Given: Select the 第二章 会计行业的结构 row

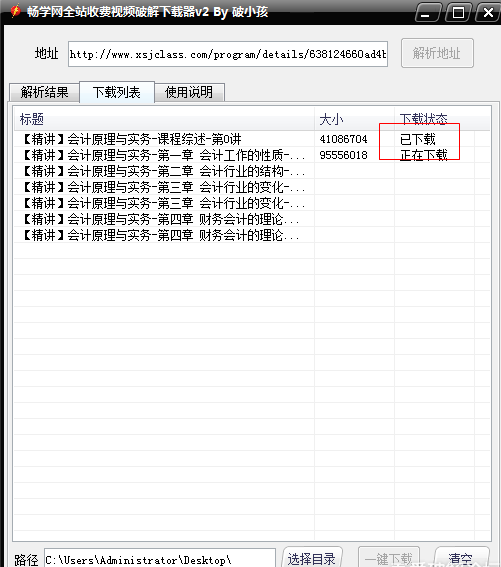Looking at the screenshot, I should pos(252,171).
